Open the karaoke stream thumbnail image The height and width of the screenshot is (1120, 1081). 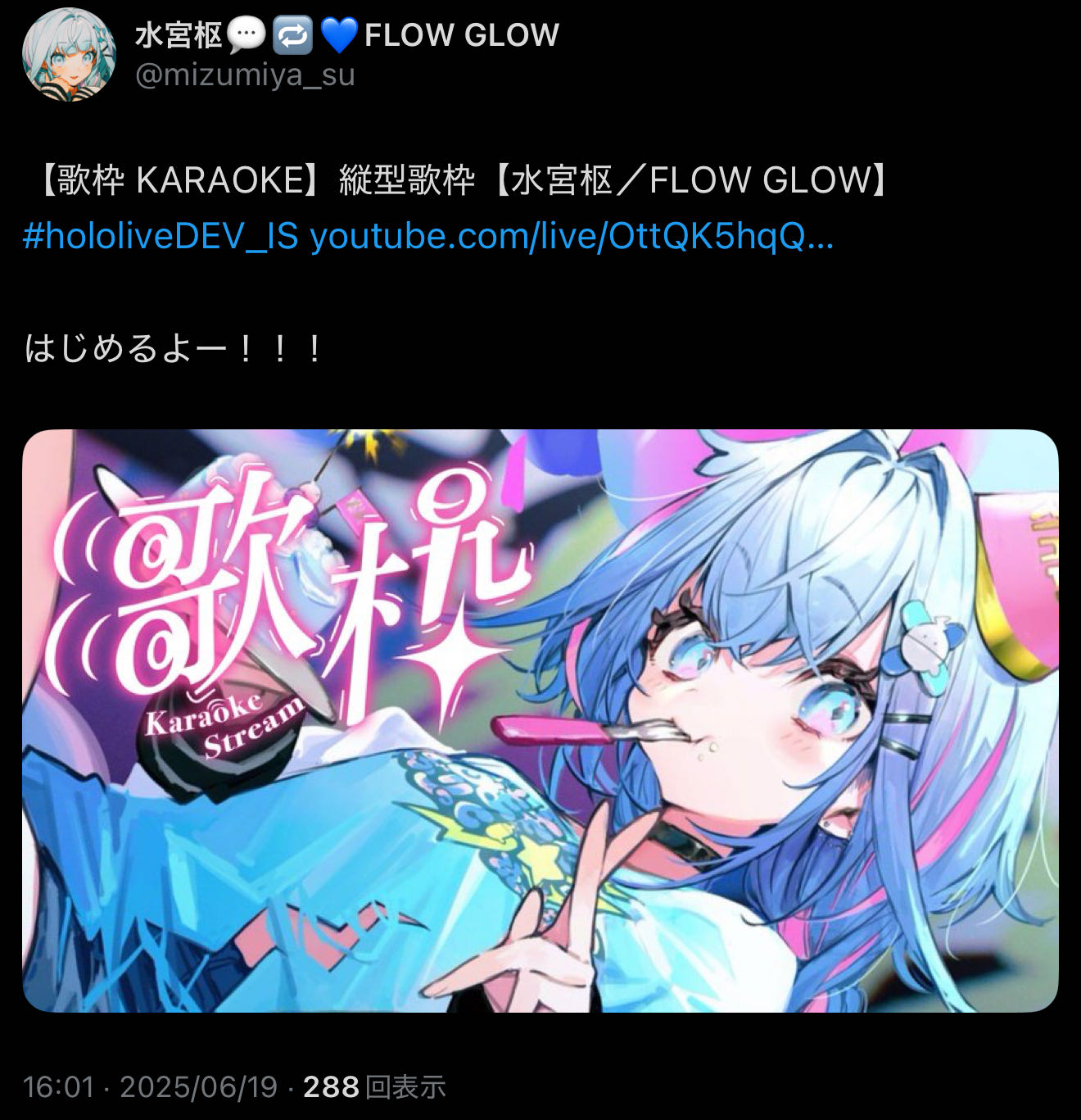click(540, 720)
